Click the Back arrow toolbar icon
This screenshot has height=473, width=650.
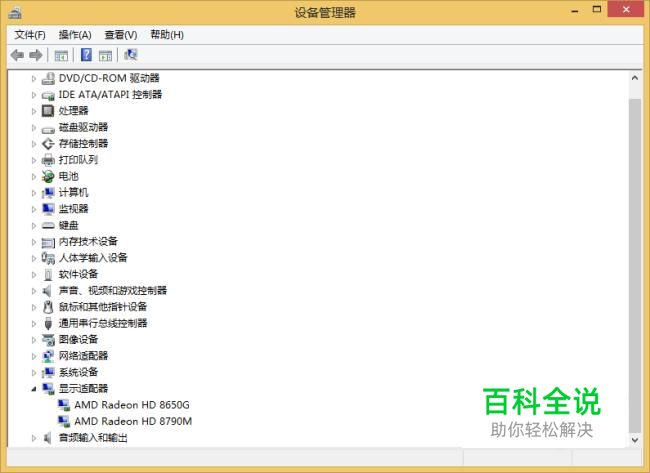coord(17,55)
